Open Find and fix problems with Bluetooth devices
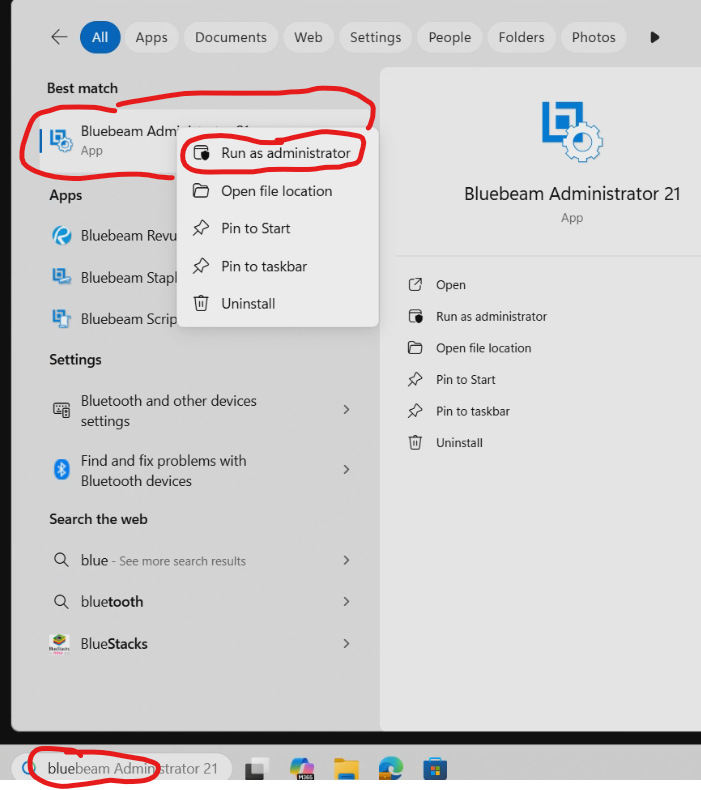Viewport: 701px width, 790px height. 203,471
